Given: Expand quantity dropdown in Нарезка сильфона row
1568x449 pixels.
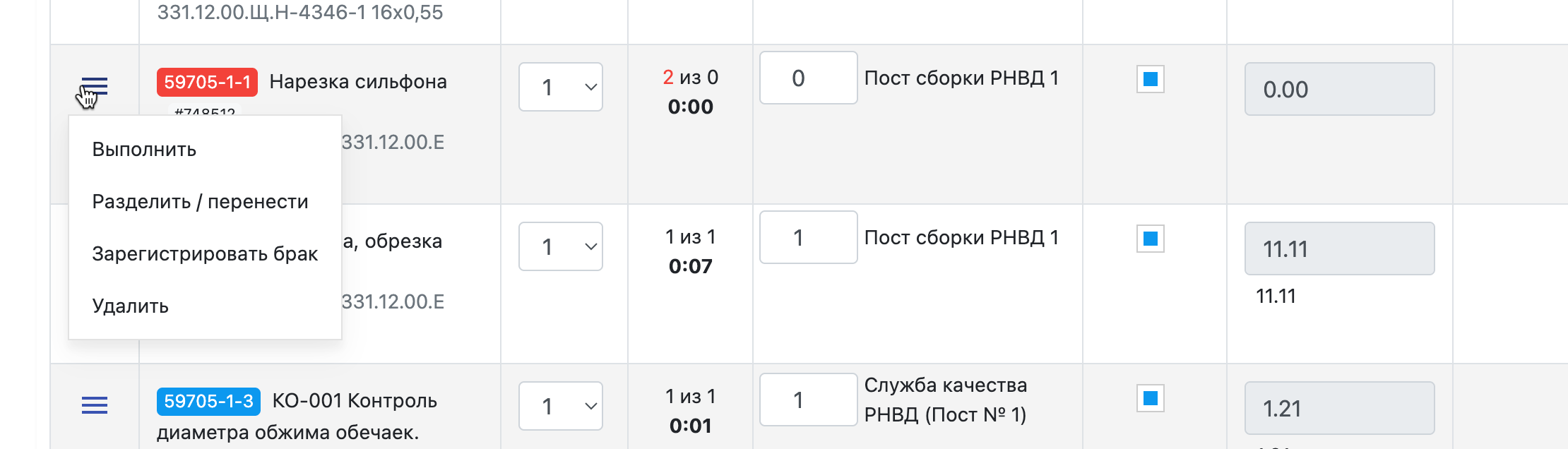Looking at the screenshot, I should [x=561, y=87].
